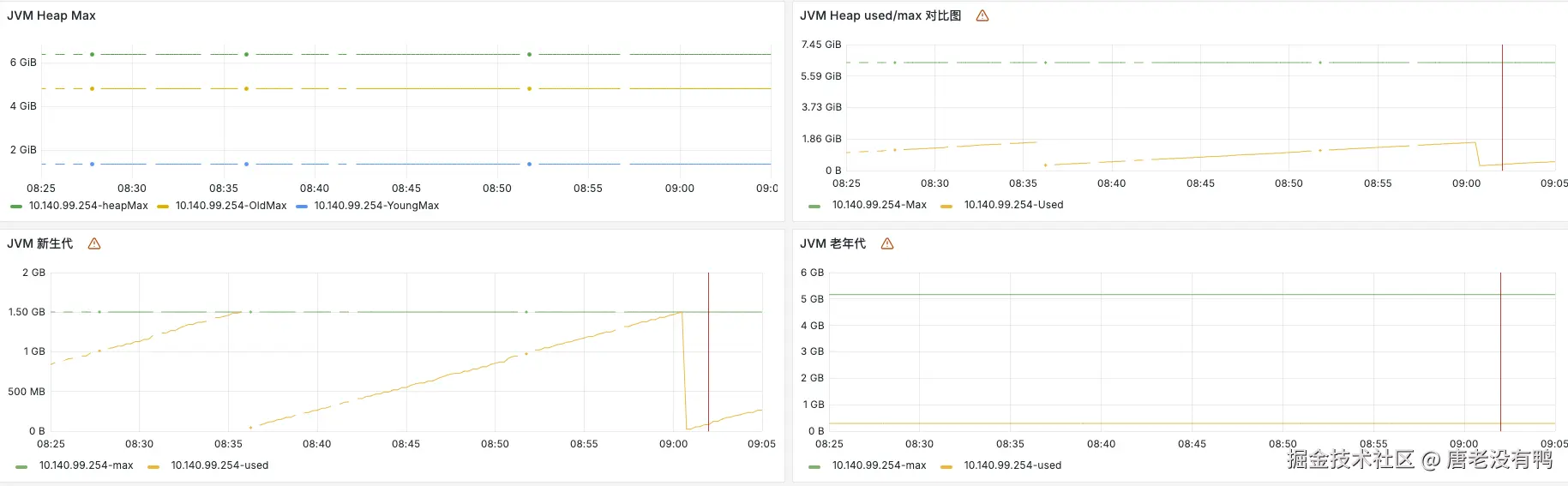Click warning icon beside JVM Heap used/max title
Viewport: 1568px width, 486px height.
point(982,15)
